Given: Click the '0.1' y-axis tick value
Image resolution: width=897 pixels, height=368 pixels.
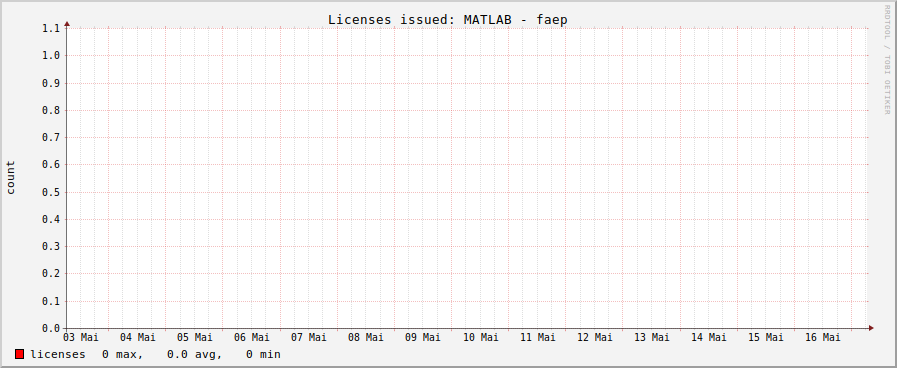Looking at the screenshot, I should (x=51, y=302).
